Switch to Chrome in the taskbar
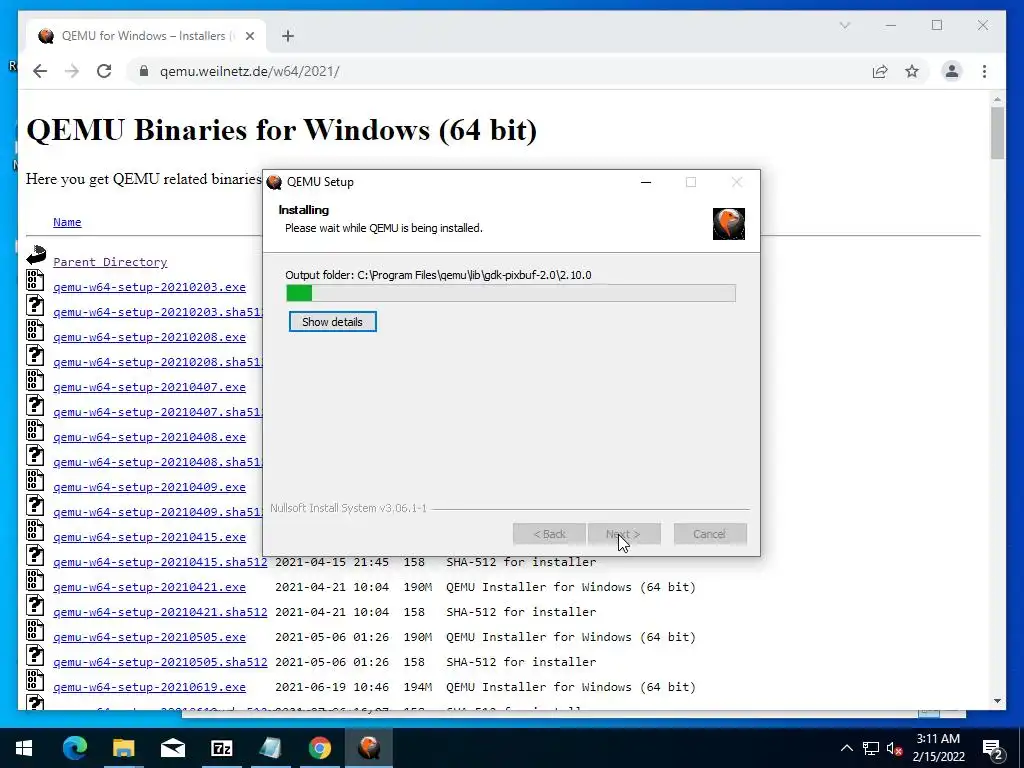This screenshot has height=768, width=1024. click(x=319, y=748)
